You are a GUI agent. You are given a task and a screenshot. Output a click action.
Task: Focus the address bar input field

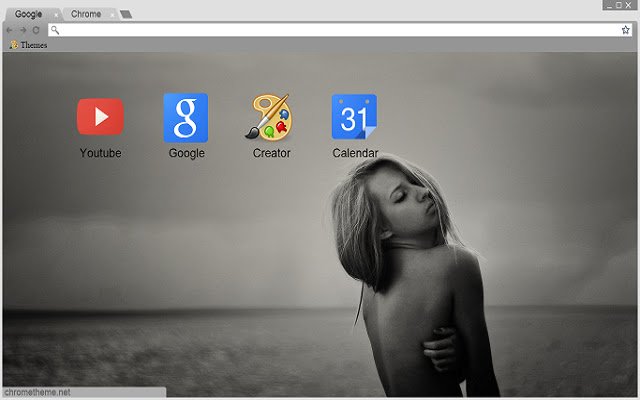(x=340, y=30)
